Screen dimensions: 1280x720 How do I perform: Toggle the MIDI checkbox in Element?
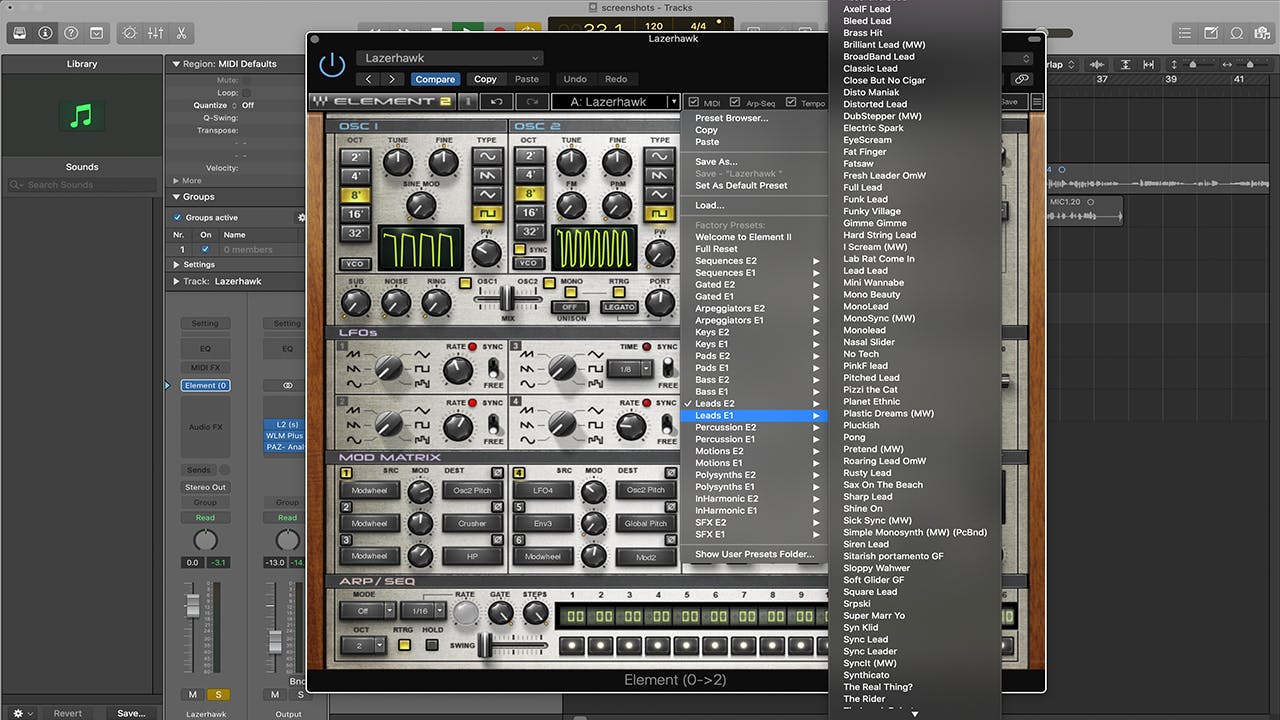click(x=692, y=102)
